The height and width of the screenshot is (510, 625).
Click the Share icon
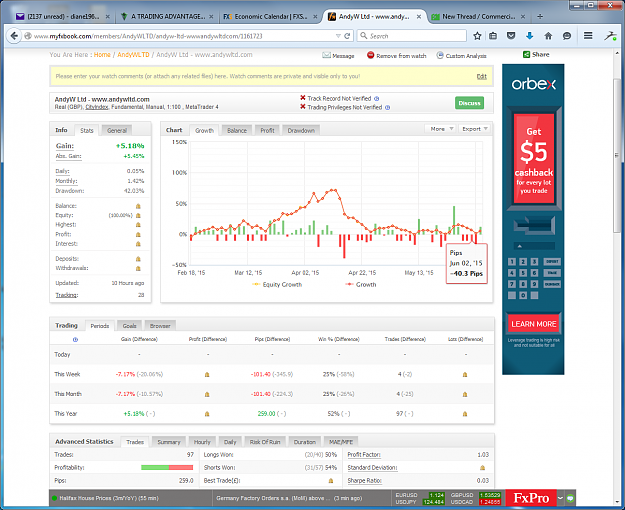pyautogui.click(x=526, y=54)
